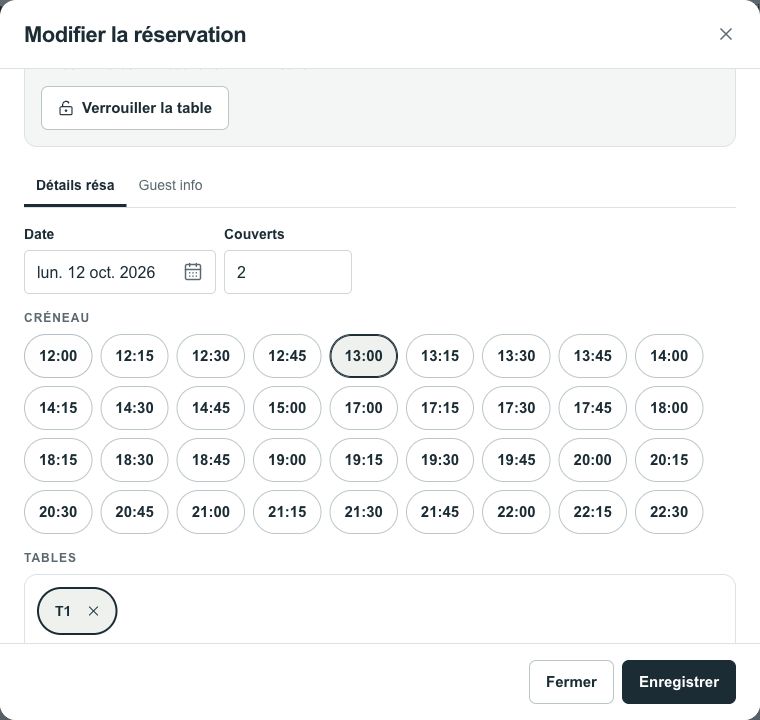760x720 pixels.
Task: Select 15:00 slot
Action: pos(287,408)
